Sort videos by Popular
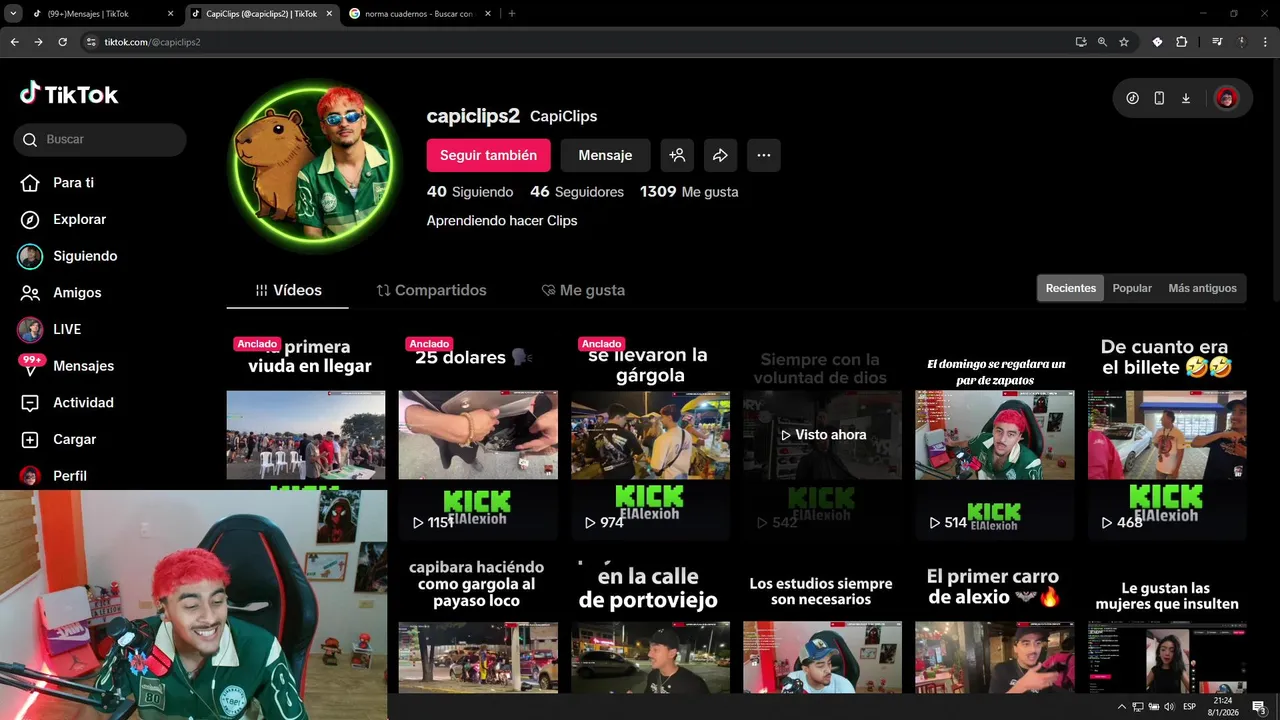1280x720 pixels. pyautogui.click(x=1132, y=288)
